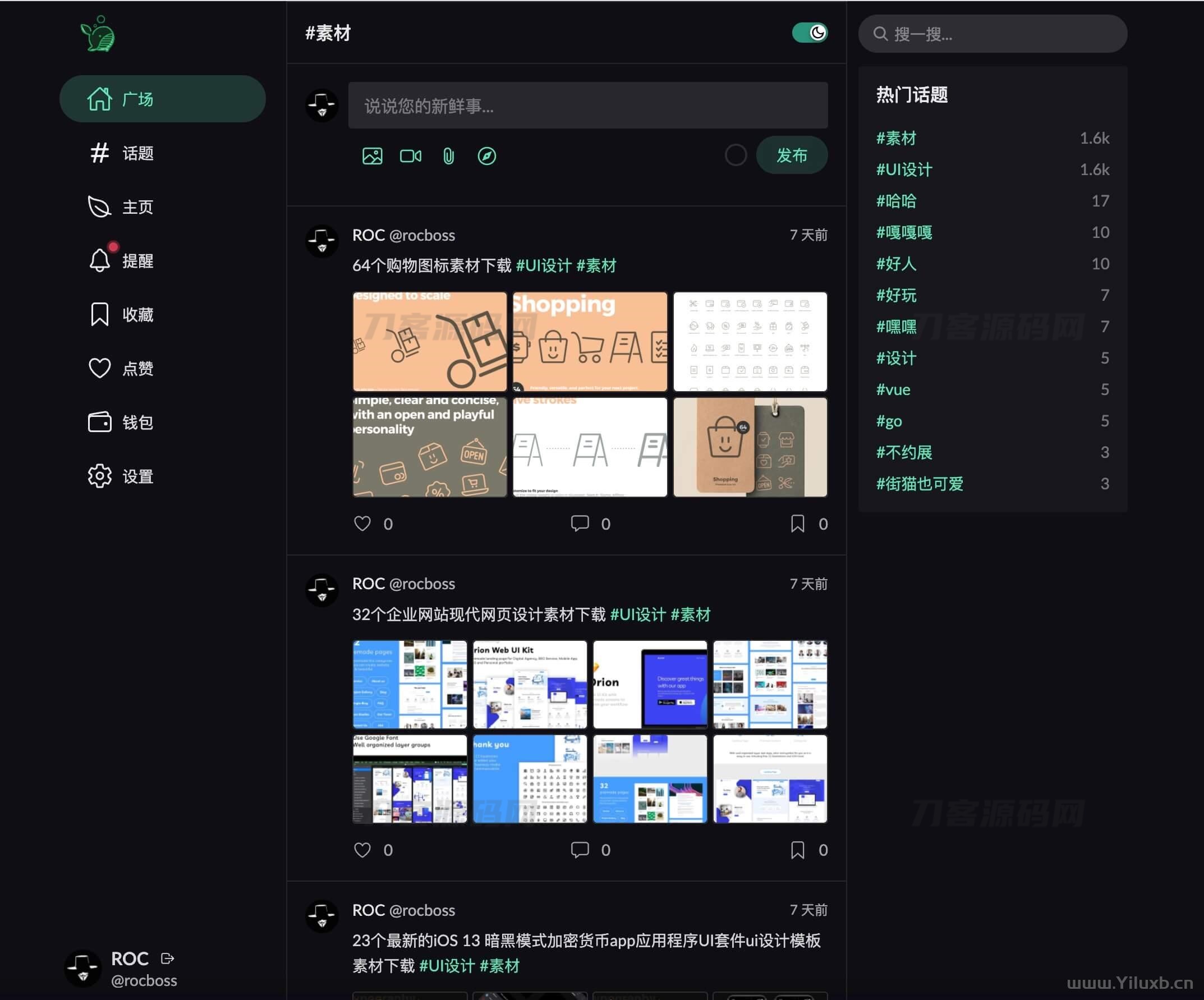Image resolution: width=1204 pixels, height=1000 pixels.
Task: Open comments on the first post
Action: coord(580,524)
